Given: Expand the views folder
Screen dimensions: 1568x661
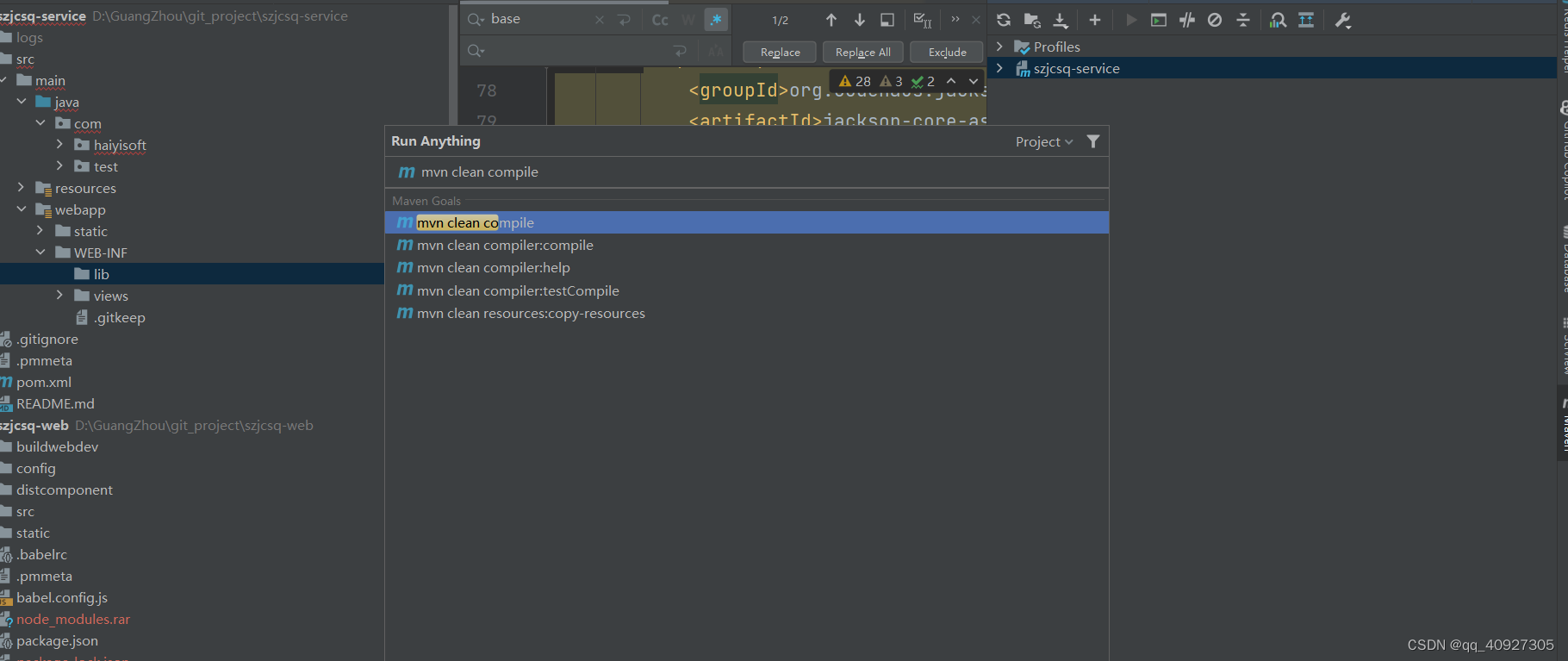Looking at the screenshot, I should click(59, 296).
